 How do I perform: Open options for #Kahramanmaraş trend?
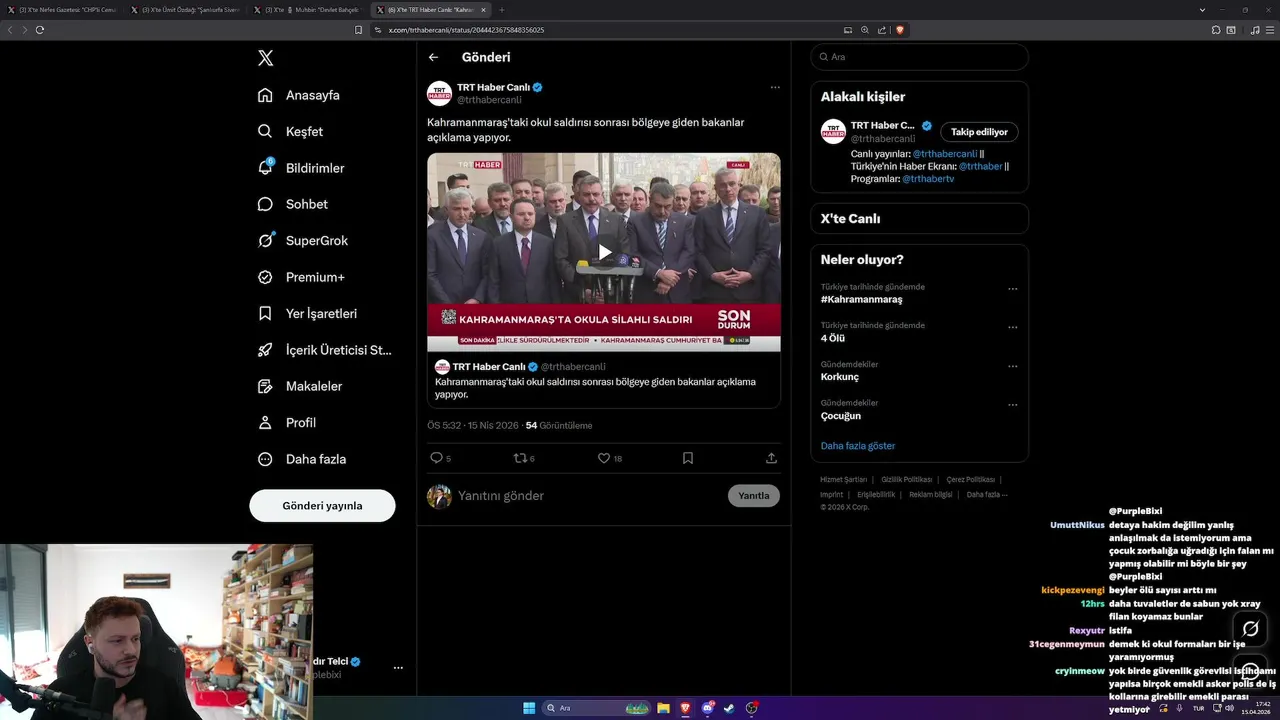[1012, 289]
